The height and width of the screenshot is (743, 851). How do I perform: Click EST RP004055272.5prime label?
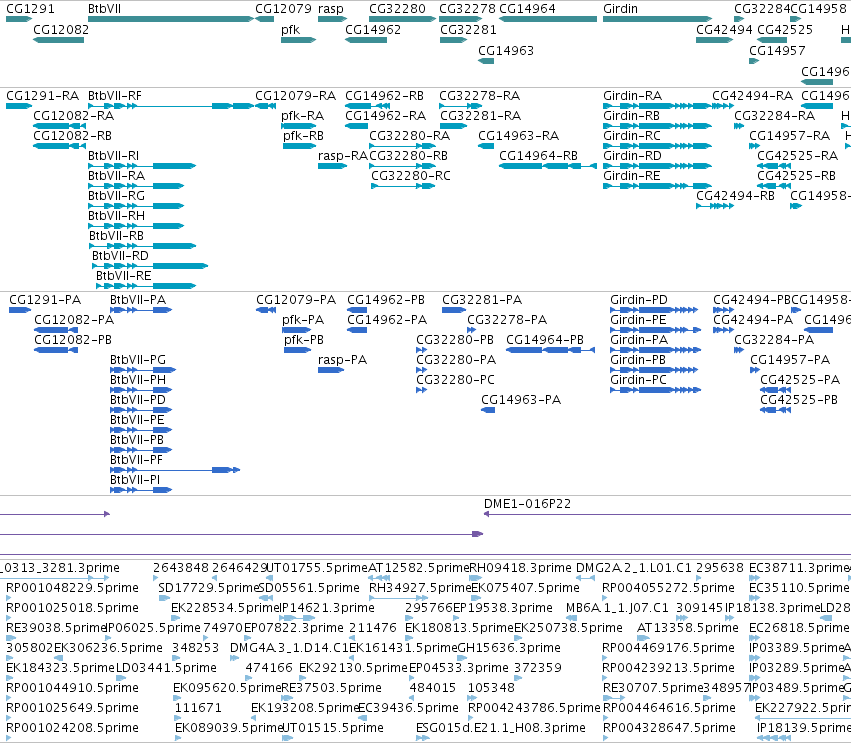pos(669,587)
